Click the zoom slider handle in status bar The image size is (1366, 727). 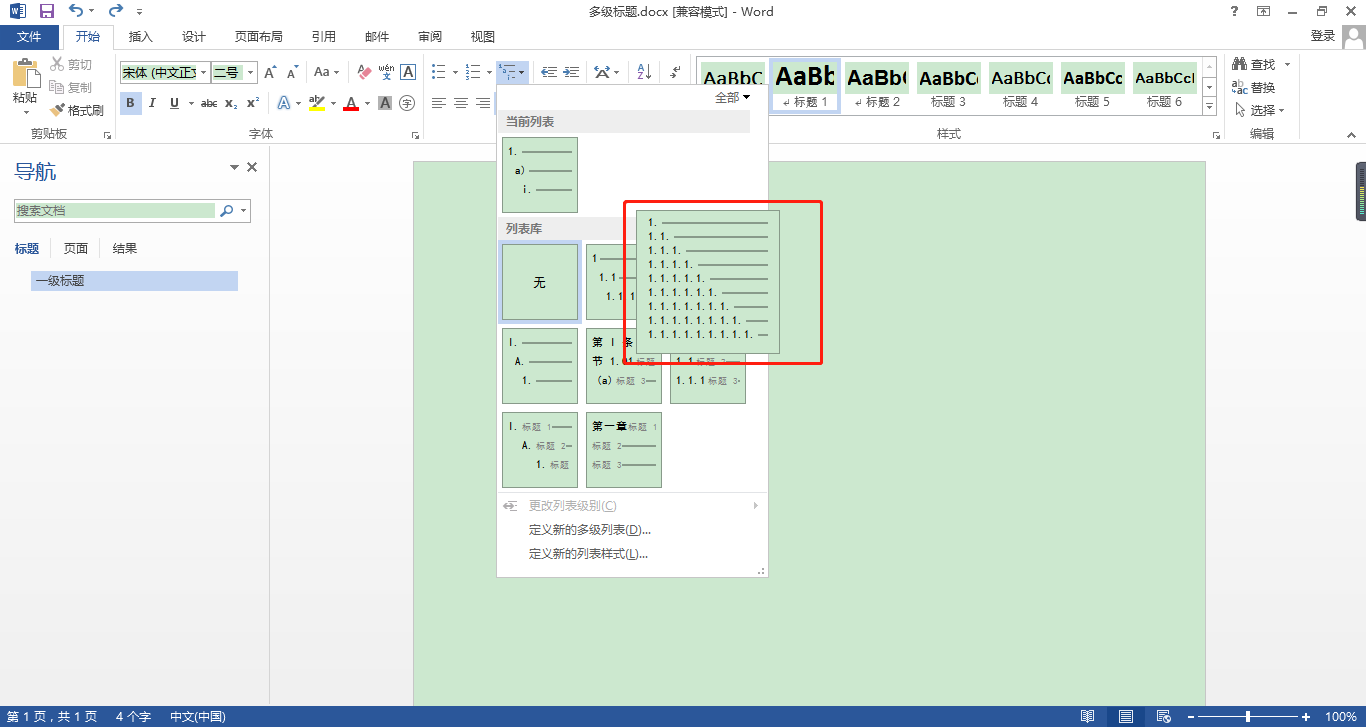pyautogui.click(x=1248, y=716)
